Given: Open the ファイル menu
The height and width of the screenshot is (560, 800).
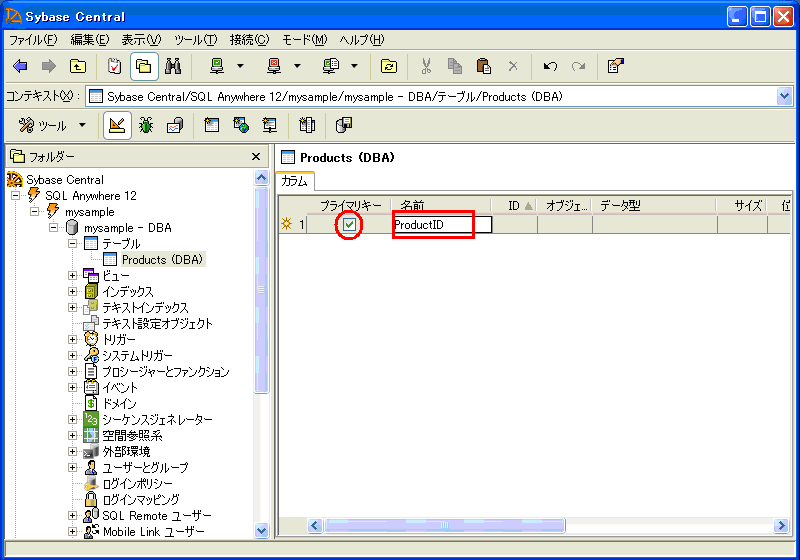Looking at the screenshot, I should [x=33, y=40].
